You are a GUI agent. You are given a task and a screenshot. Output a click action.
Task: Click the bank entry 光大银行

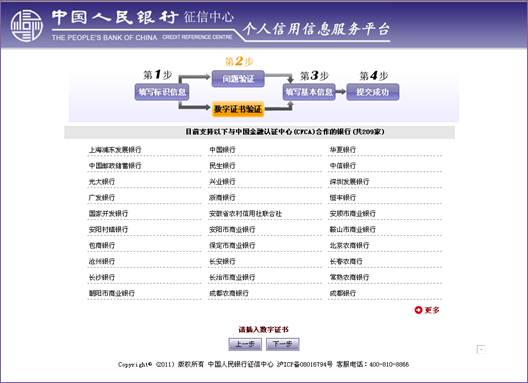coord(102,182)
